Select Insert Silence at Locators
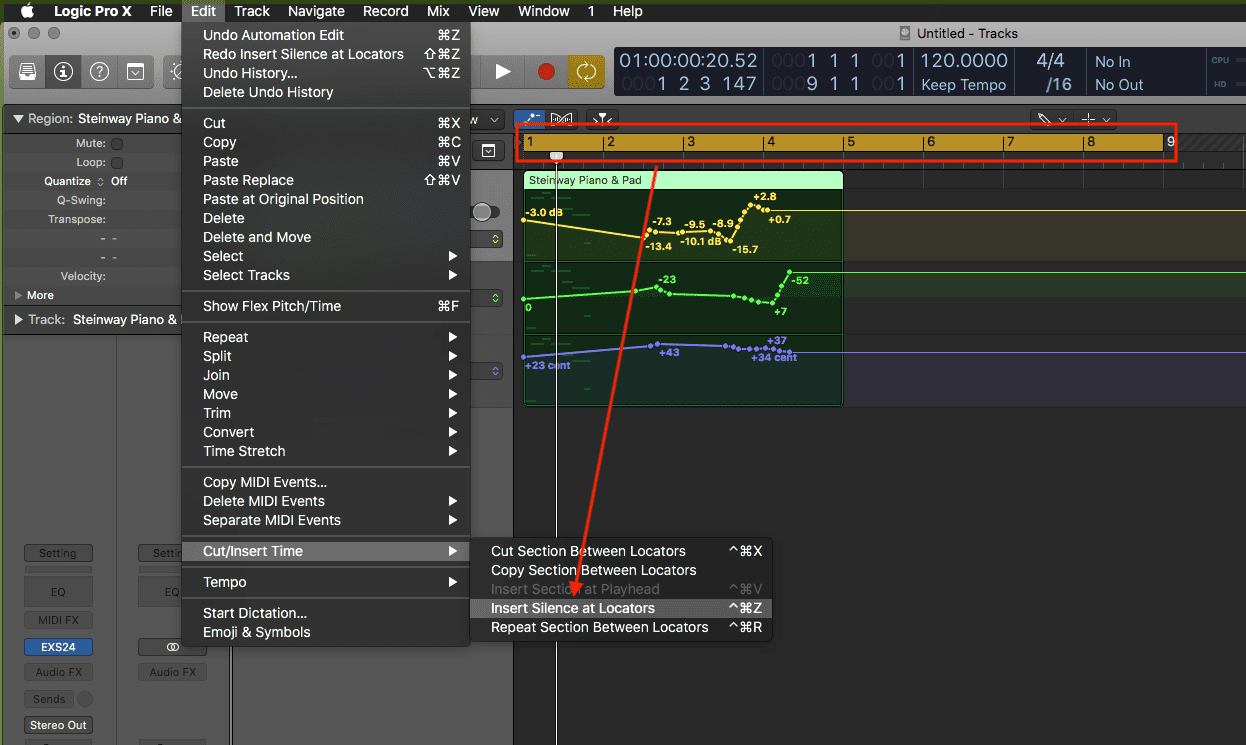This screenshot has width=1246, height=745. pyautogui.click(x=573, y=608)
